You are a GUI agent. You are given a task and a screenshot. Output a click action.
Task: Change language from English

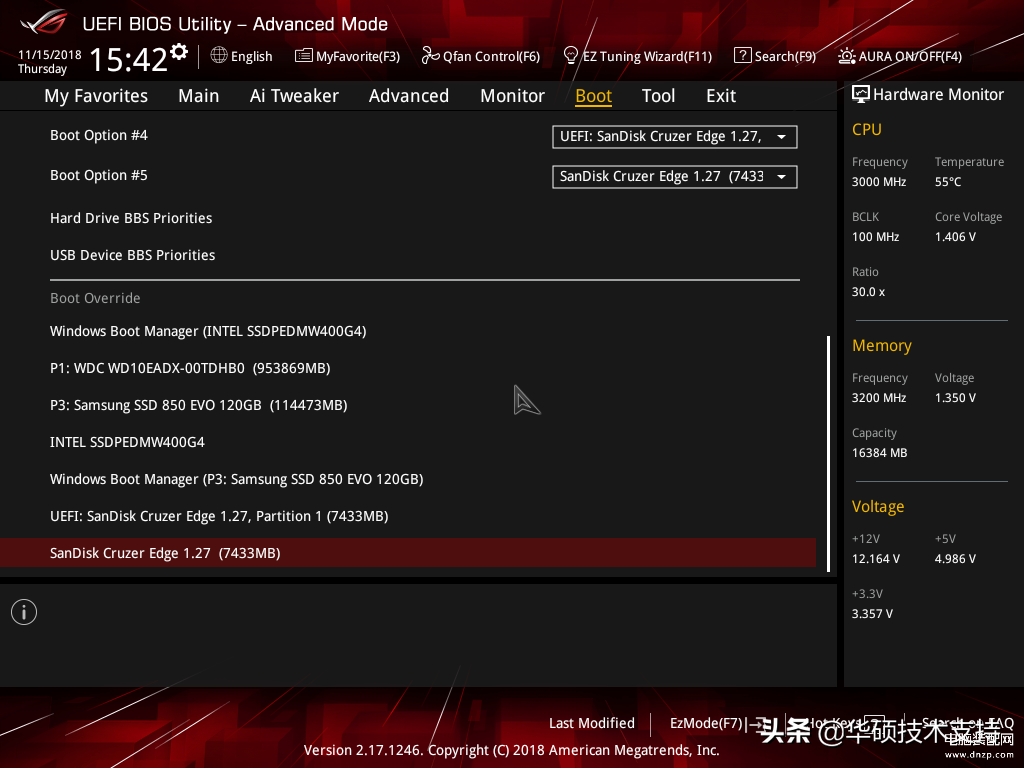[251, 57]
